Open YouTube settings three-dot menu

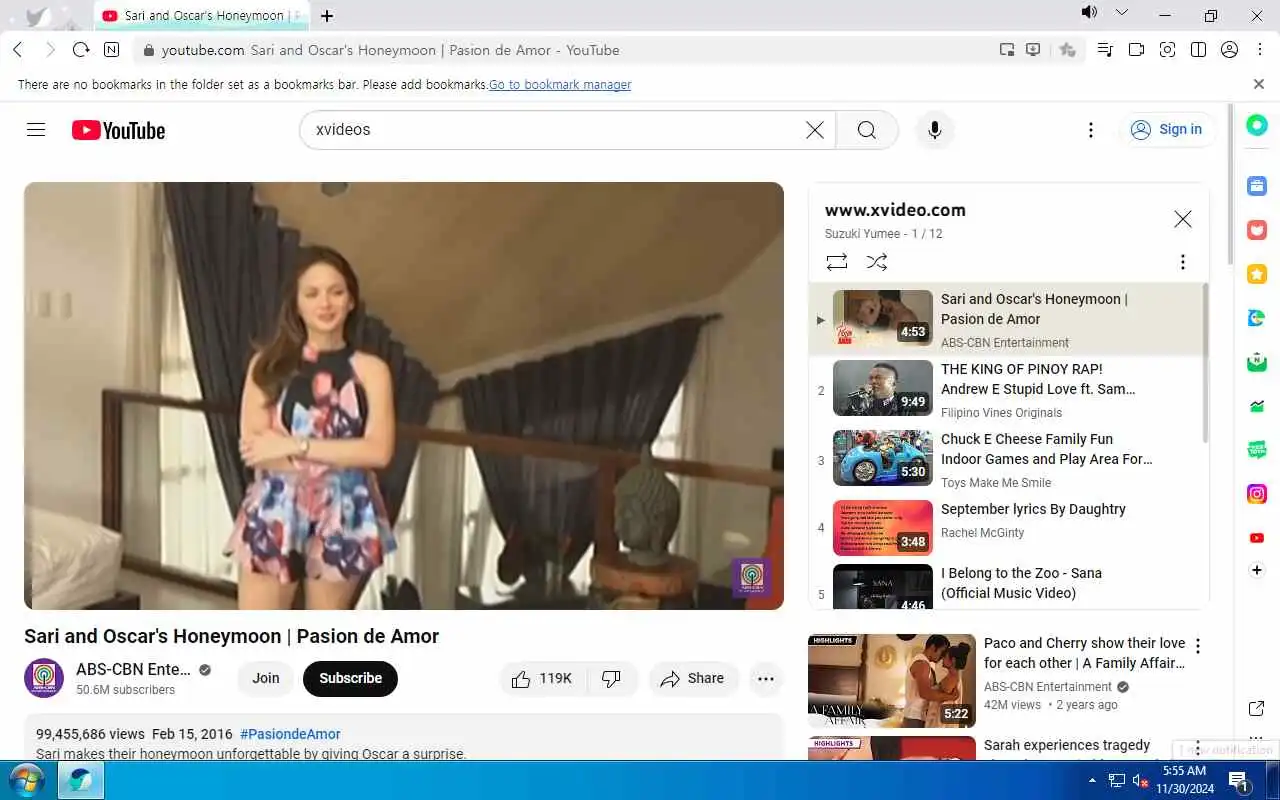1091,130
